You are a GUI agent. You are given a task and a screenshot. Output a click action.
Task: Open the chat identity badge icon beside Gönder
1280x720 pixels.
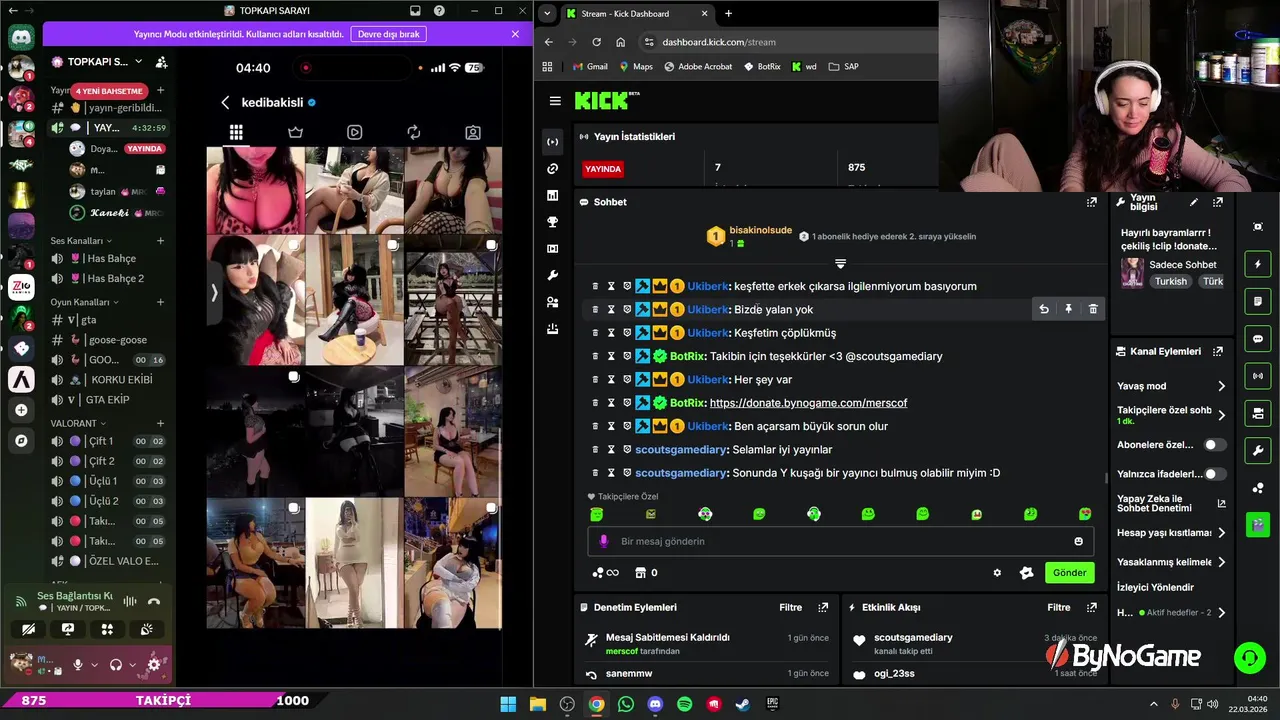click(1026, 573)
